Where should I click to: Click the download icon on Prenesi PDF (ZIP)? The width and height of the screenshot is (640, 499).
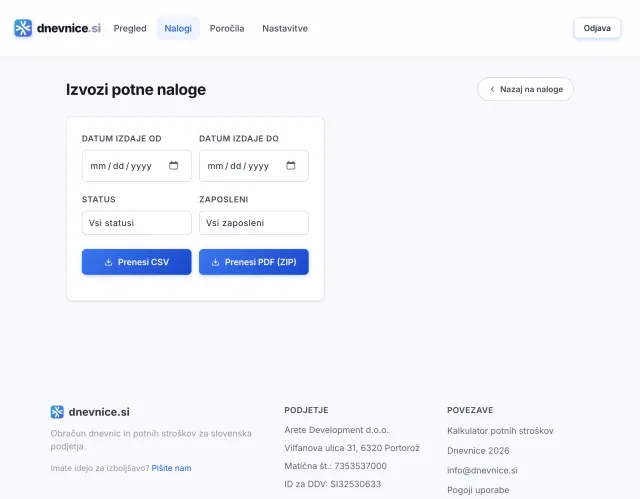(216, 262)
